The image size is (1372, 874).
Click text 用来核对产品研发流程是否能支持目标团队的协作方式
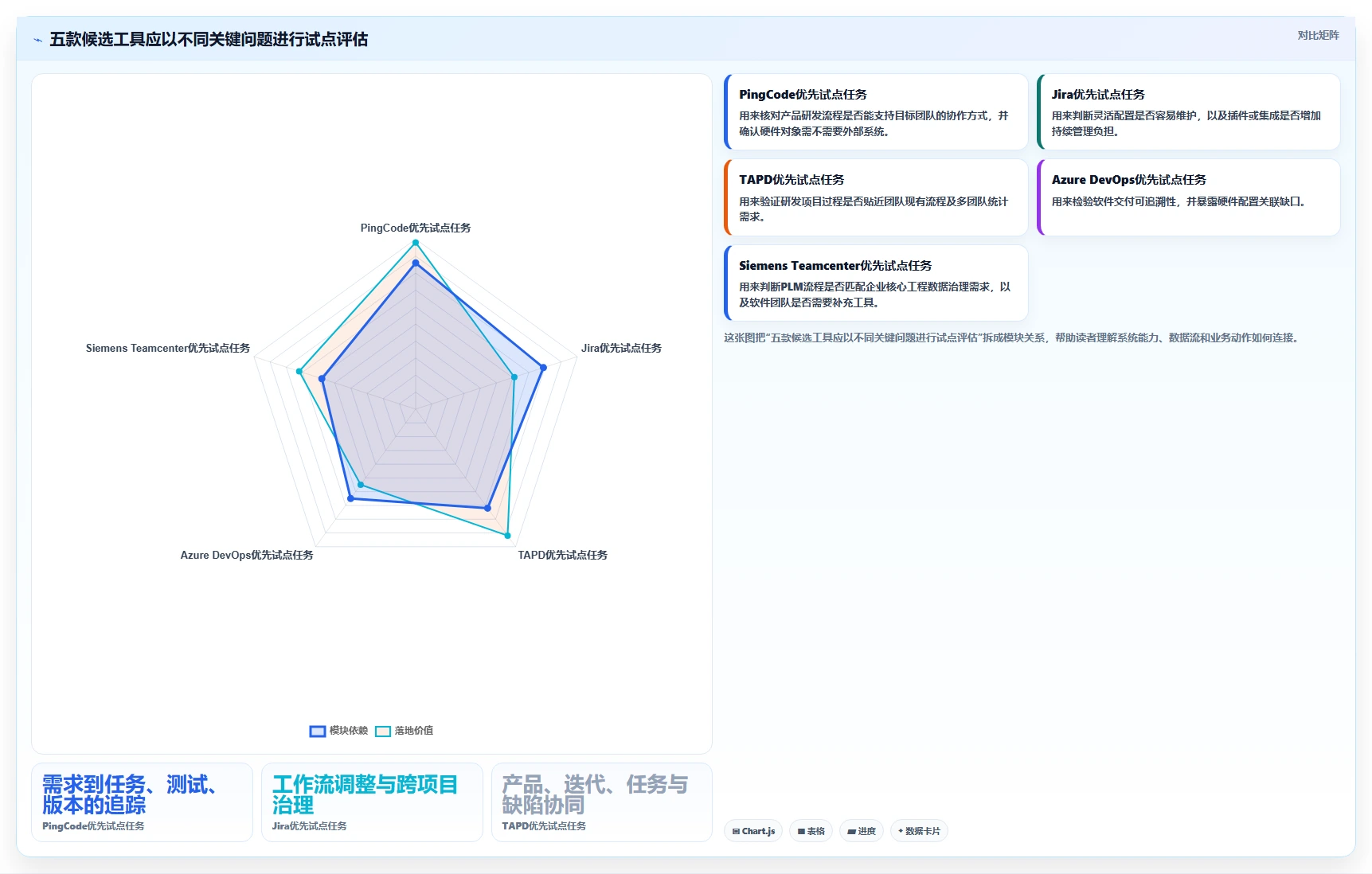click(863, 115)
